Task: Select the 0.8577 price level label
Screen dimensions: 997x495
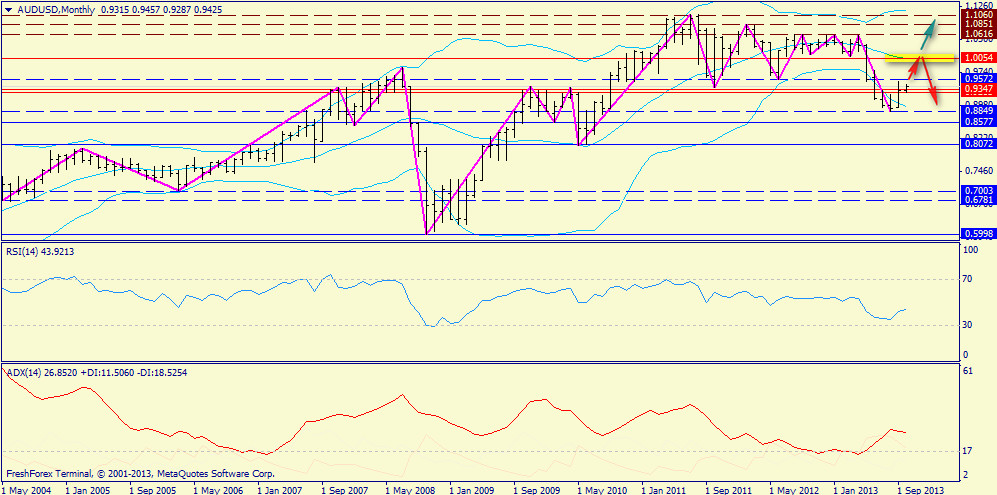Action: point(976,122)
